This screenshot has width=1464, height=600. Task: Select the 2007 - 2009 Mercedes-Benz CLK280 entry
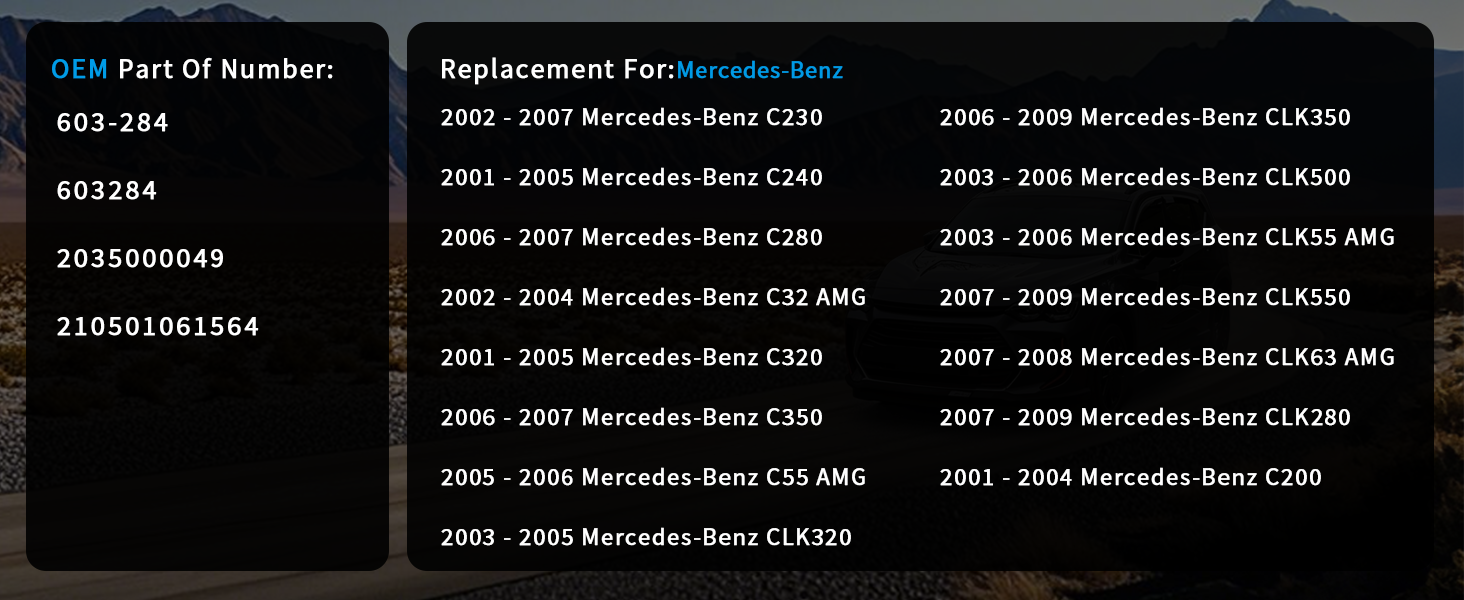(1145, 418)
